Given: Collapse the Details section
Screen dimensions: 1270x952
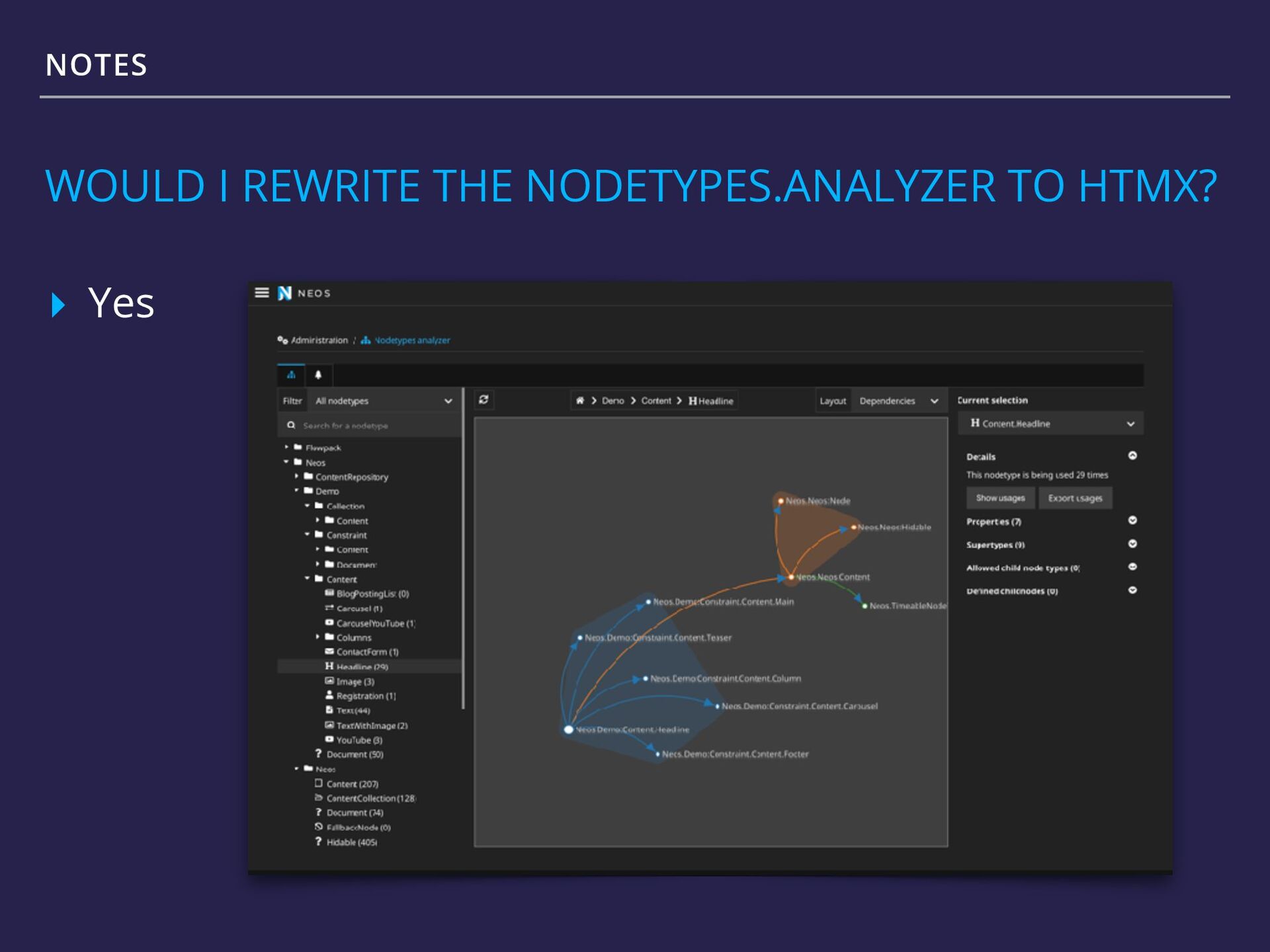Looking at the screenshot, I should point(1132,456).
